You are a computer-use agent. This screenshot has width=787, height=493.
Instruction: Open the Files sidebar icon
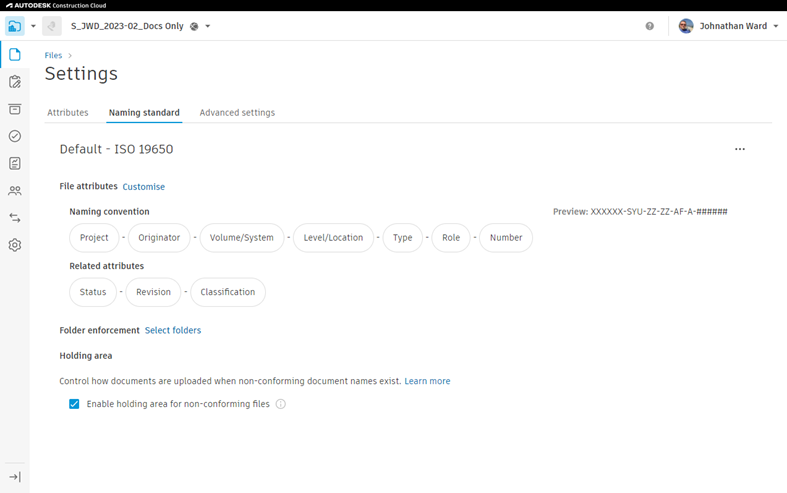(x=15, y=54)
